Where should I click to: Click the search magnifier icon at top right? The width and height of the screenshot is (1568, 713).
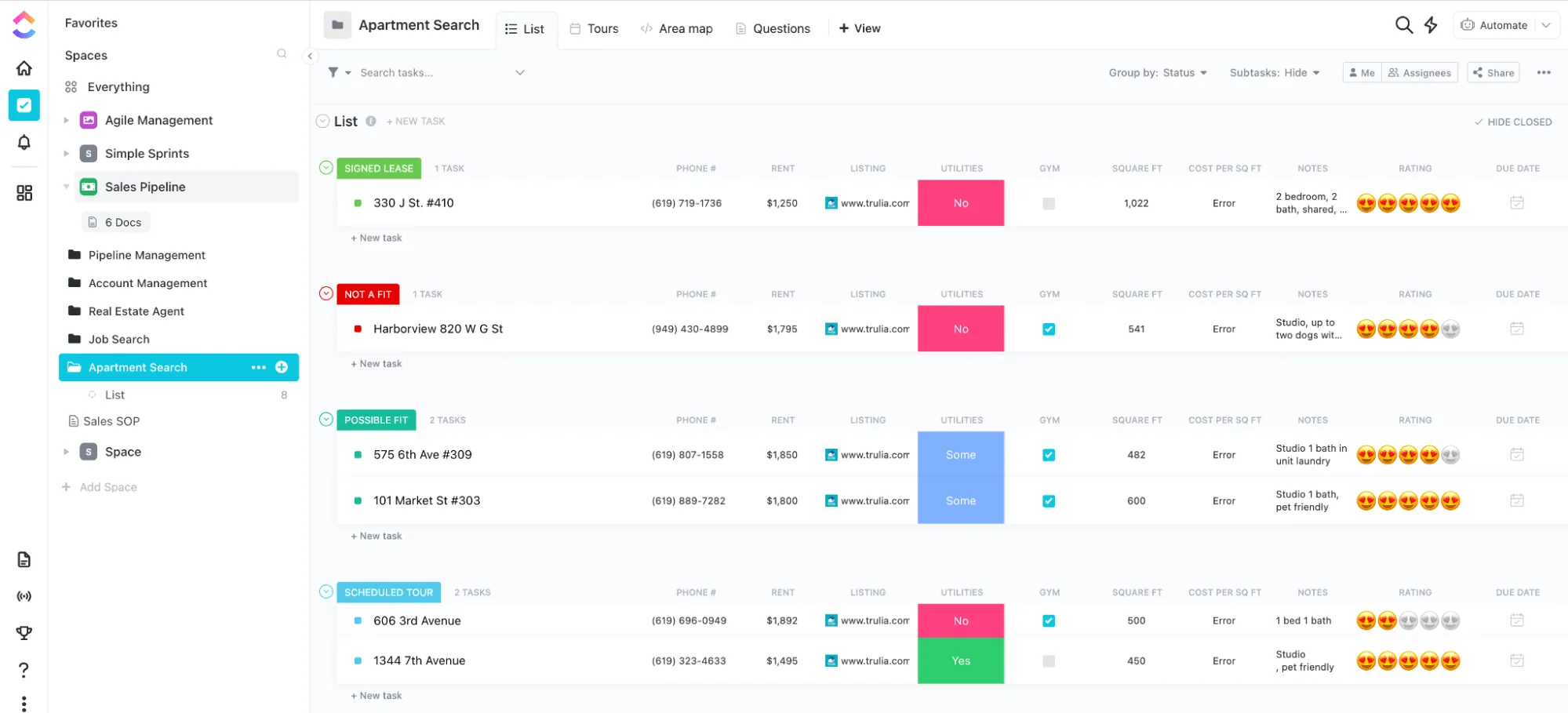click(1404, 25)
